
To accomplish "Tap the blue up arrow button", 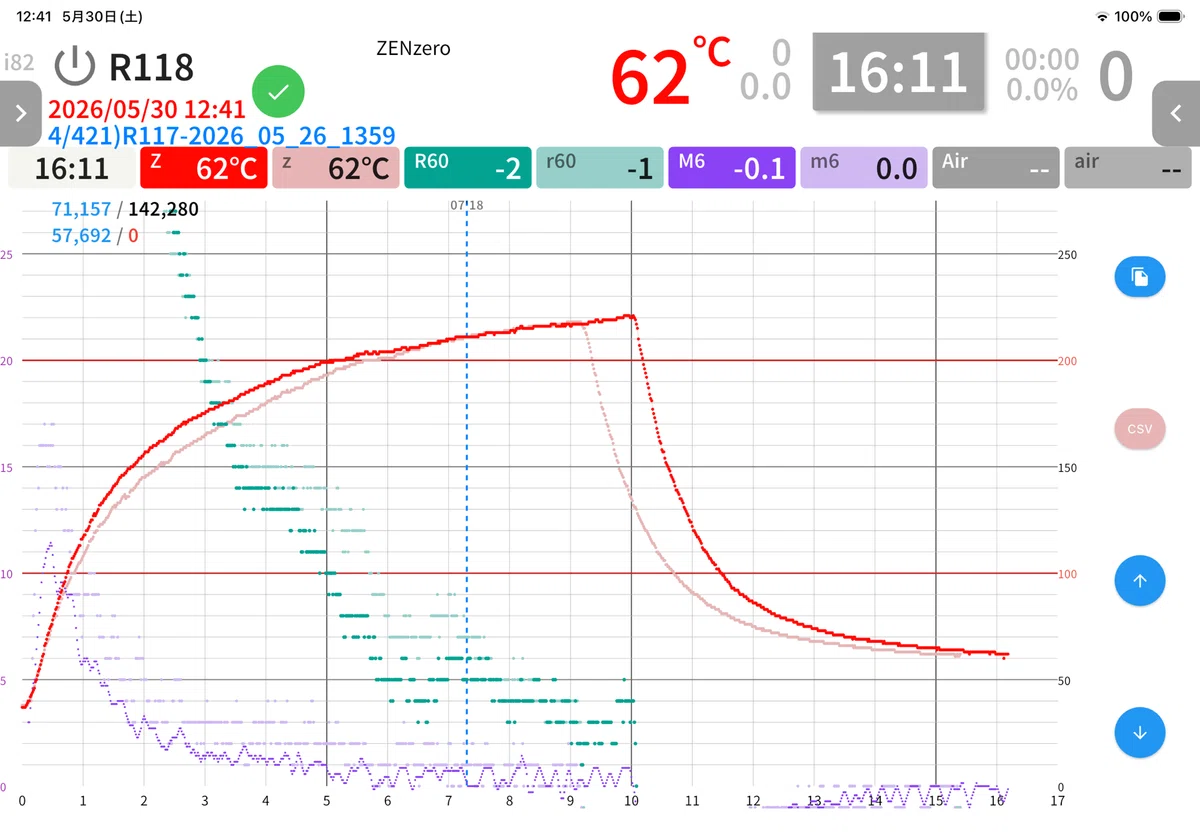I will 1139,580.
